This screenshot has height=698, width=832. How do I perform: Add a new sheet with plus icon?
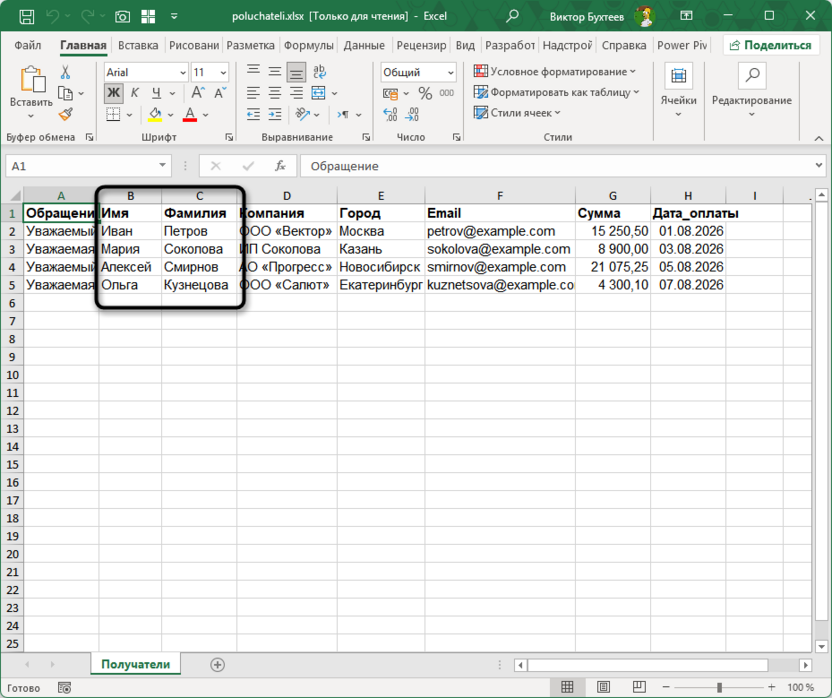(x=218, y=665)
